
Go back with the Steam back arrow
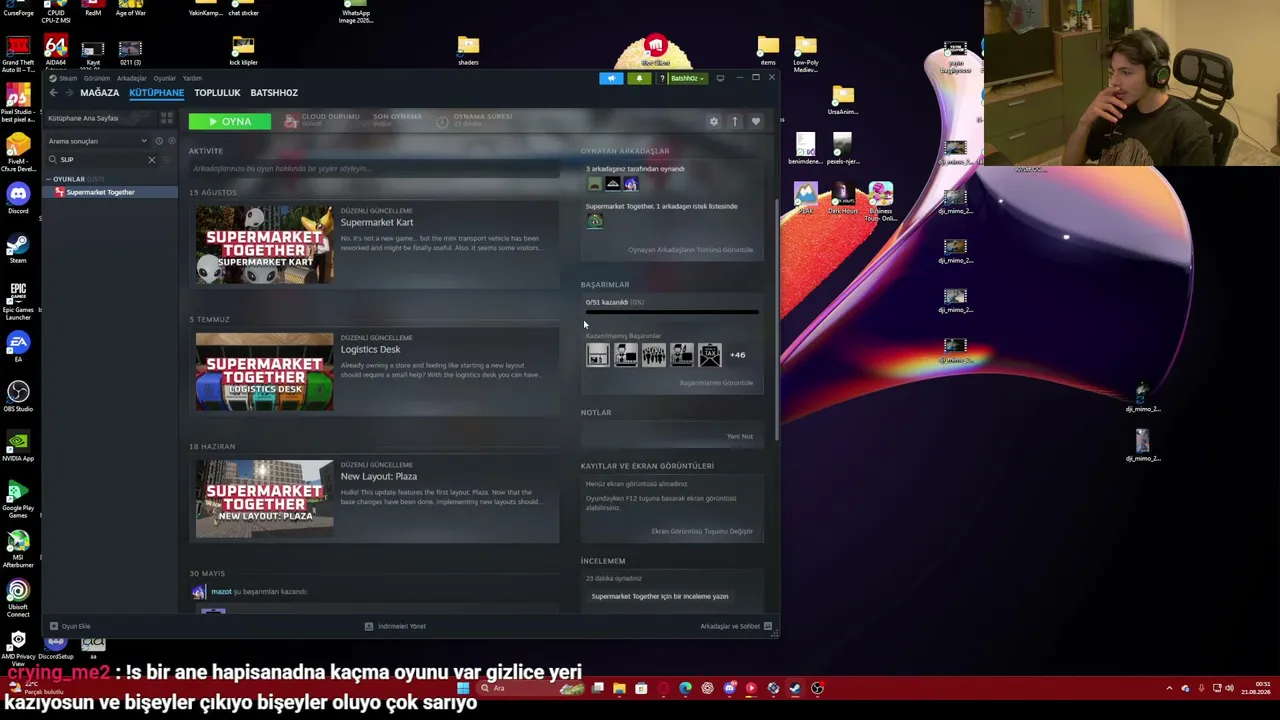(x=53, y=93)
